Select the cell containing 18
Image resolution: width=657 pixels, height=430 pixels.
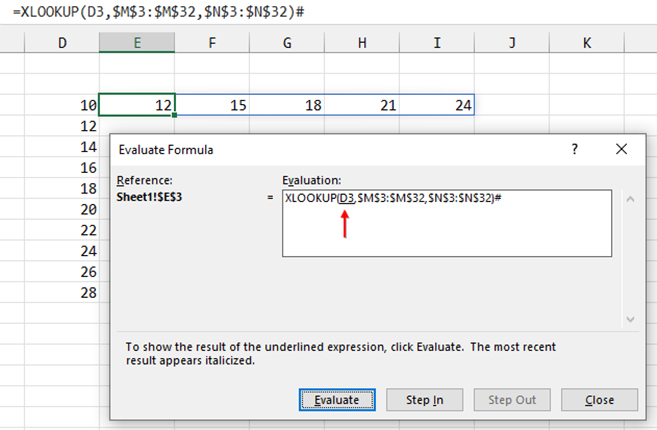tap(287, 105)
